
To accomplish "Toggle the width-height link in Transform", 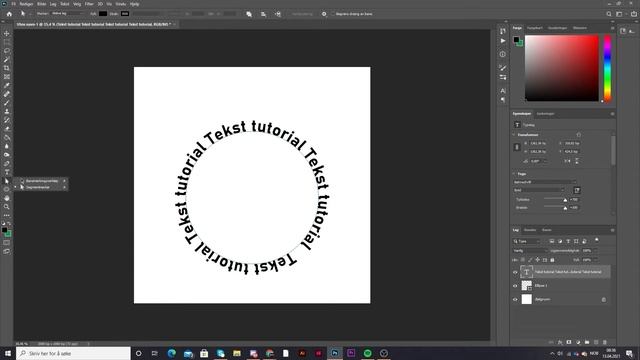I will click(517, 147).
